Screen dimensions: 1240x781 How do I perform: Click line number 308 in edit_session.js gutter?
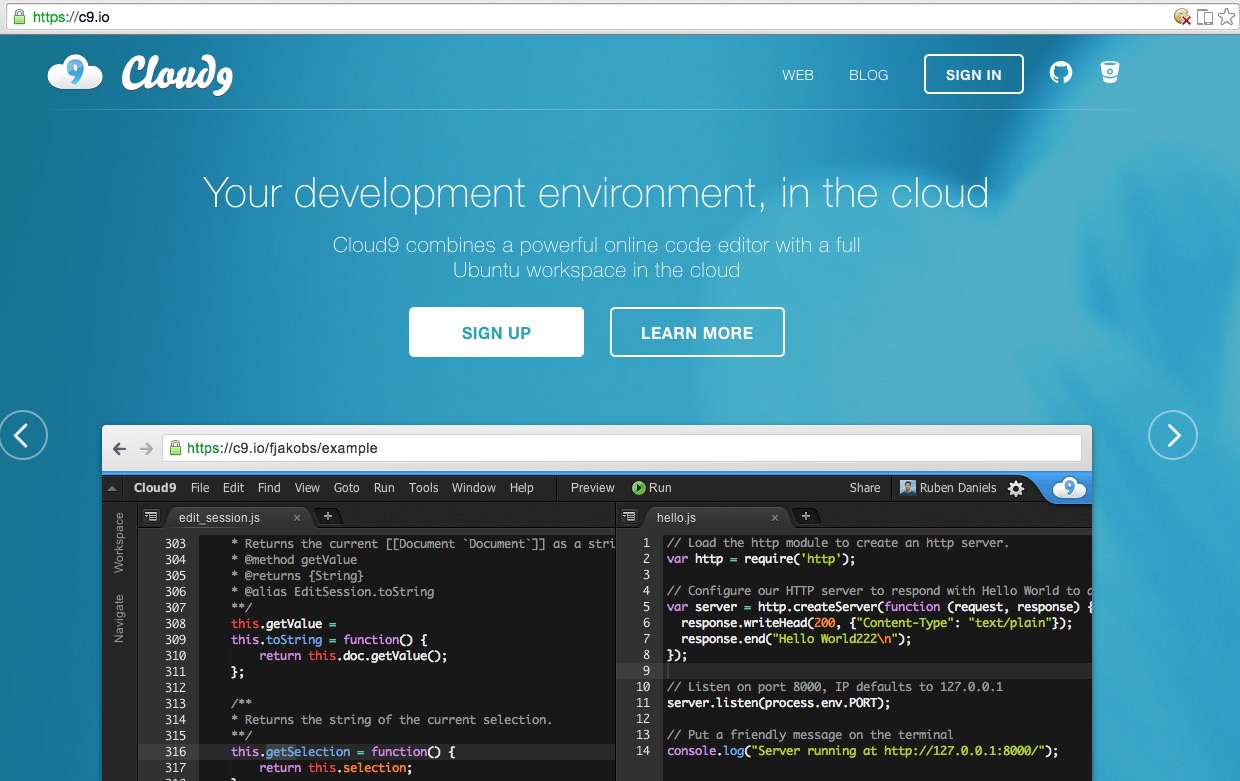coord(175,624)
